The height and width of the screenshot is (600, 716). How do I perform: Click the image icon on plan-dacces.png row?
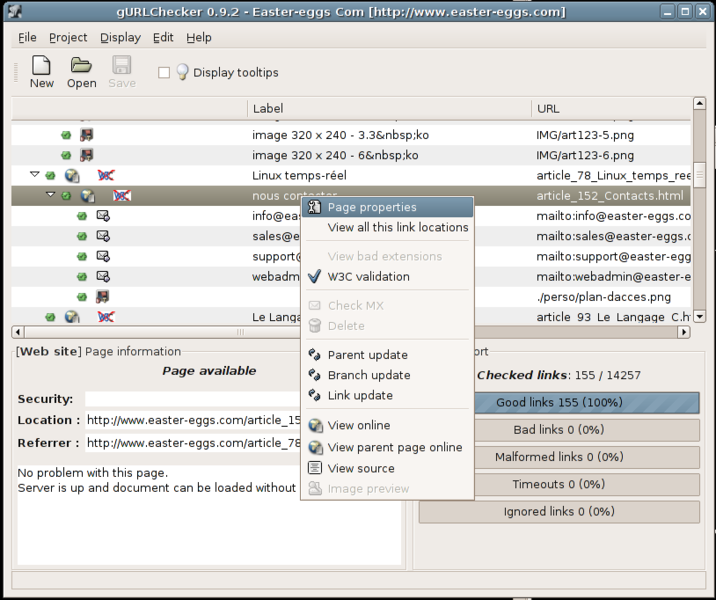coord(102,297)
